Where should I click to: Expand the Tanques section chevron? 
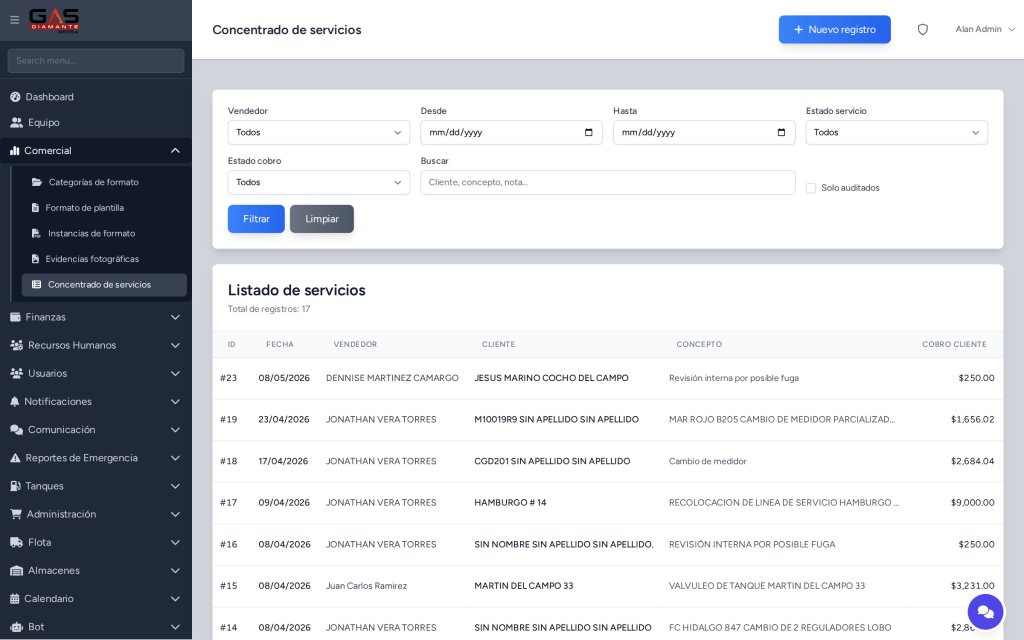click(x=175, y=486)
